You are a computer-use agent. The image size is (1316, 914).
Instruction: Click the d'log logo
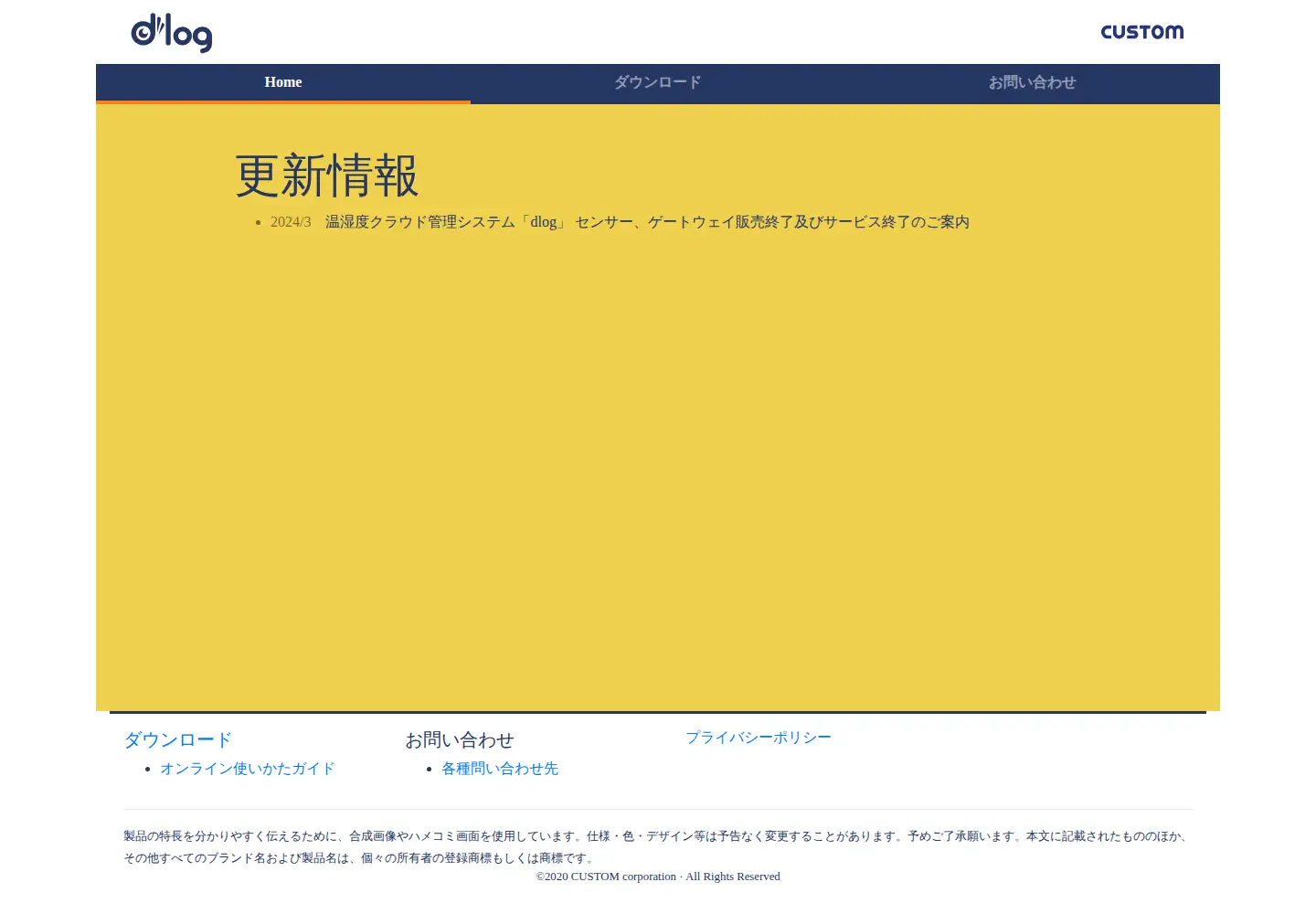point(172,33)
